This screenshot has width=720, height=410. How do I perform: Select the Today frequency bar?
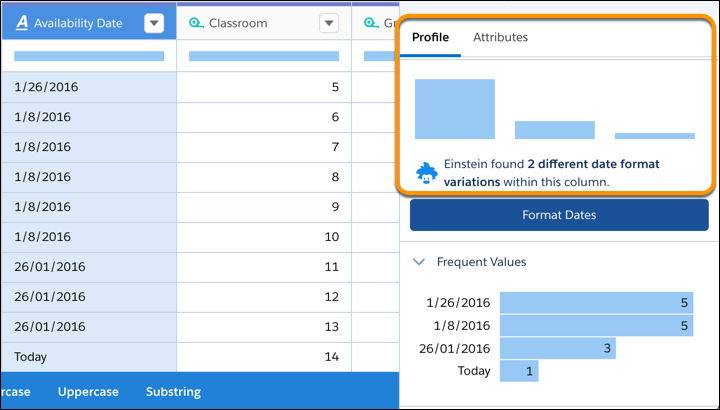click(519, 371)
